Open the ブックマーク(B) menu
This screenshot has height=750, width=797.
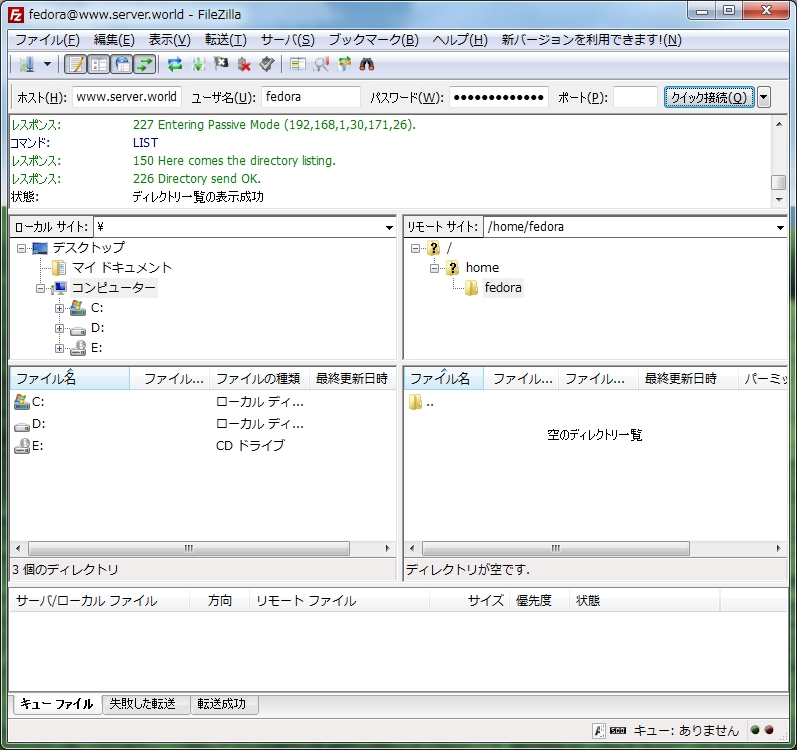pyautogui.click(x=374, y=40)
